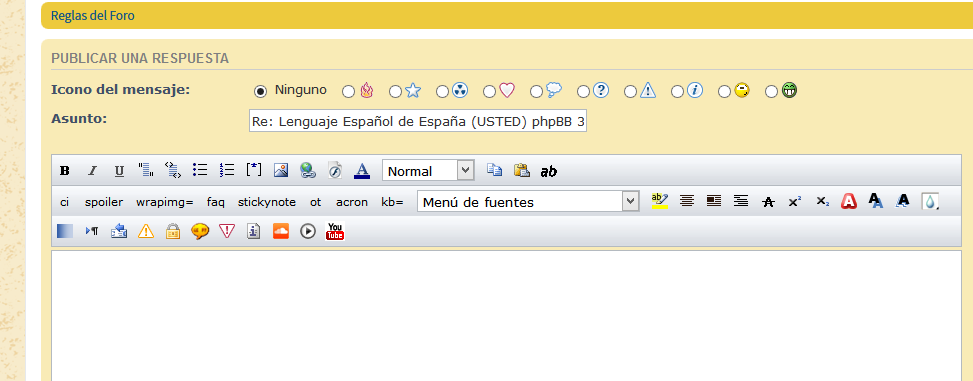The height and width of the screenshot is (381, 973).
Task: Insert a blue gradient effect
Action: [65, 231]
